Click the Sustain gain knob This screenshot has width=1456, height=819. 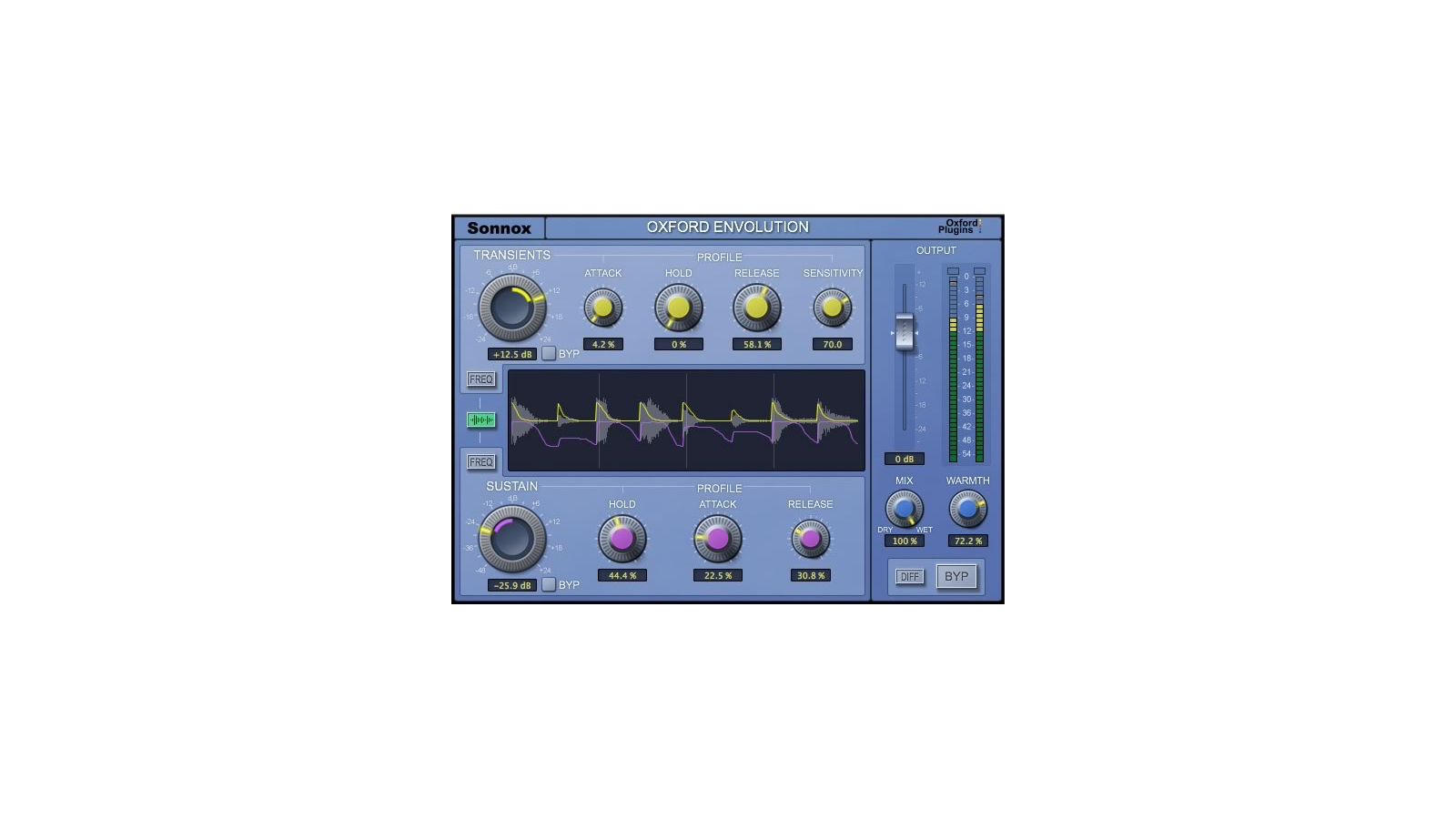point(512,539)
